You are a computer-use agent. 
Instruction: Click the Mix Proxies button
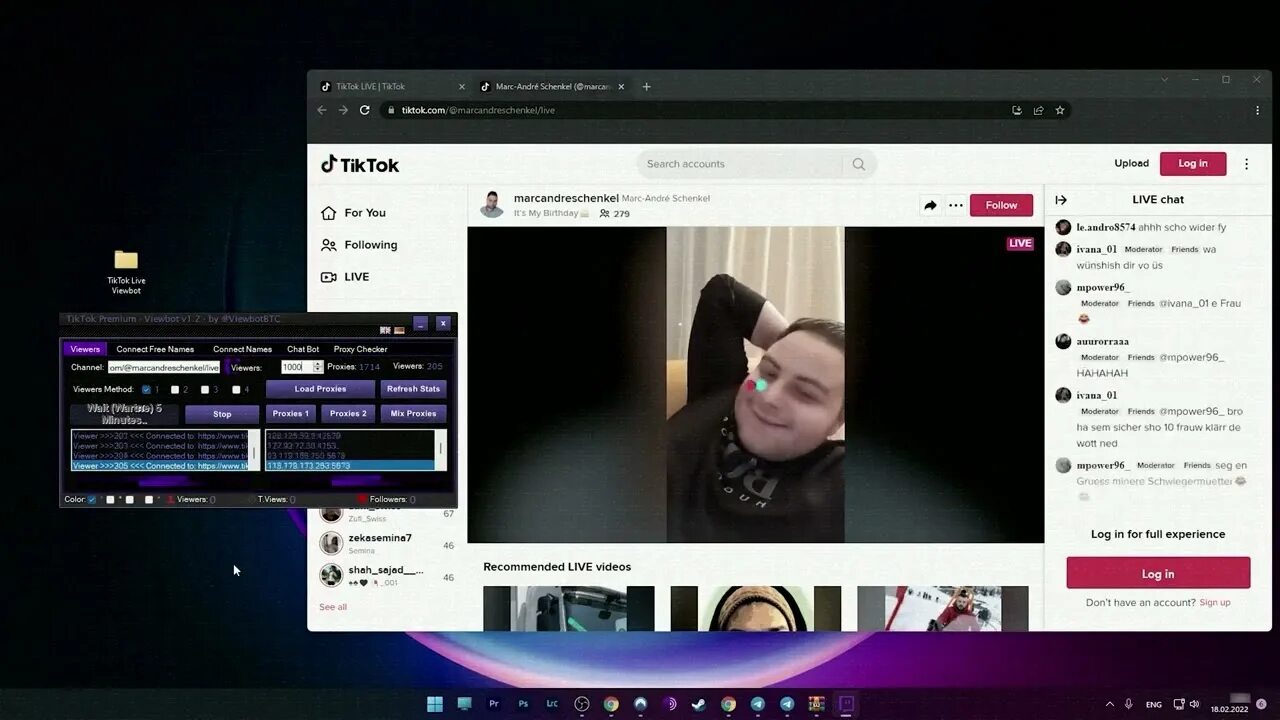(x=413, y=413)
